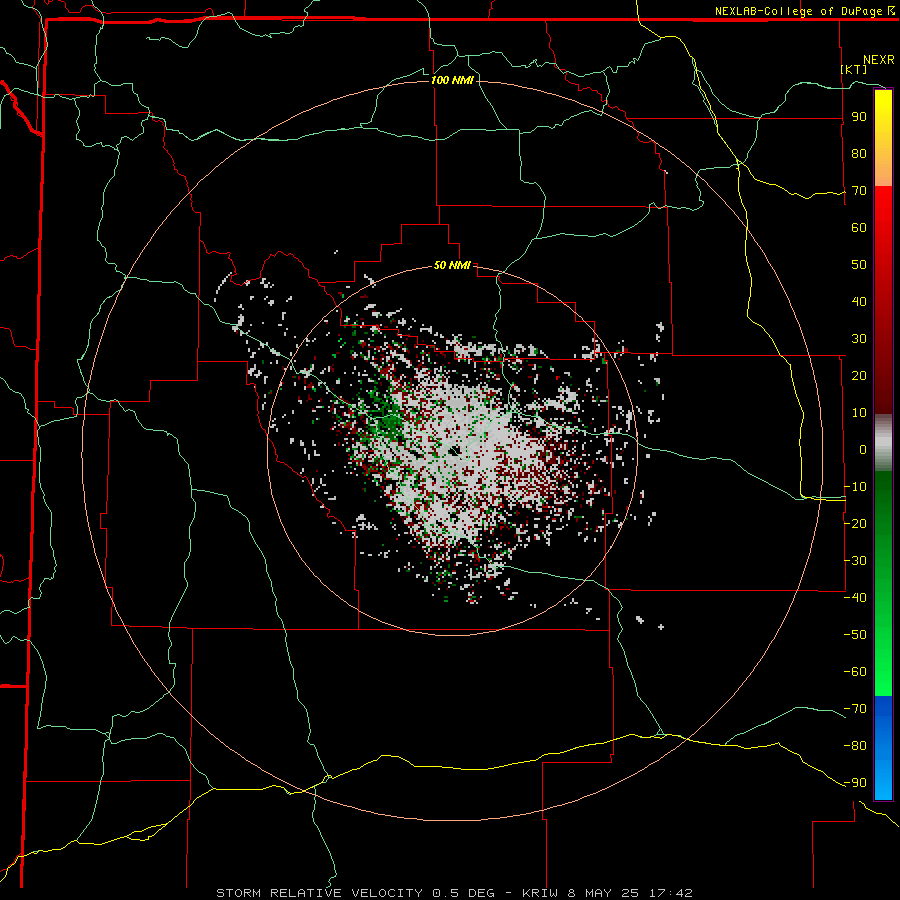The image size is (900, 900).
Task: Click the KRIW 8 MAY 25 17:42 timestamp
Action: pos(607,893)
